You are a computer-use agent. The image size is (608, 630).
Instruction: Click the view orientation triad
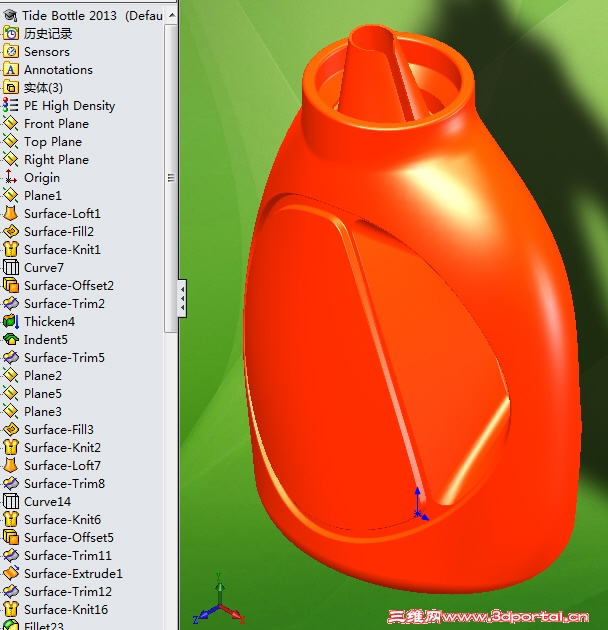tap(219, 599)
